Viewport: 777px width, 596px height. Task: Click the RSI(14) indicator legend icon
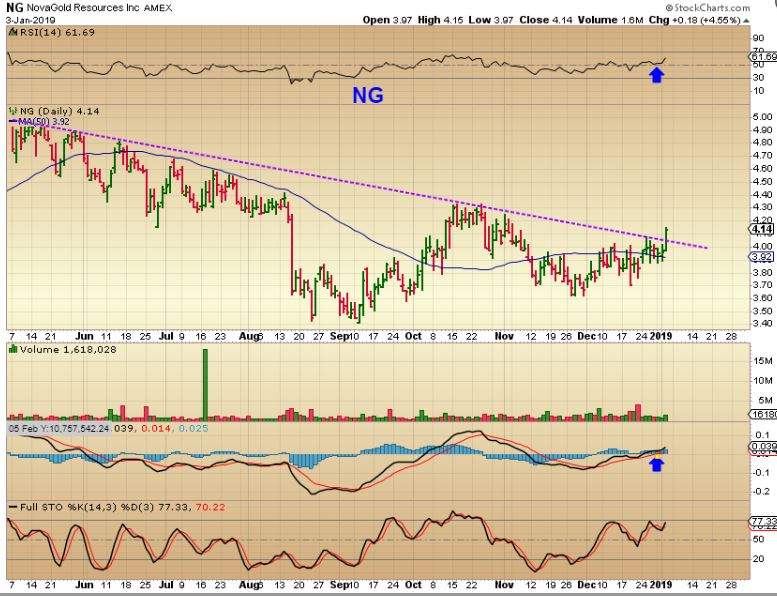click(13, 33)
